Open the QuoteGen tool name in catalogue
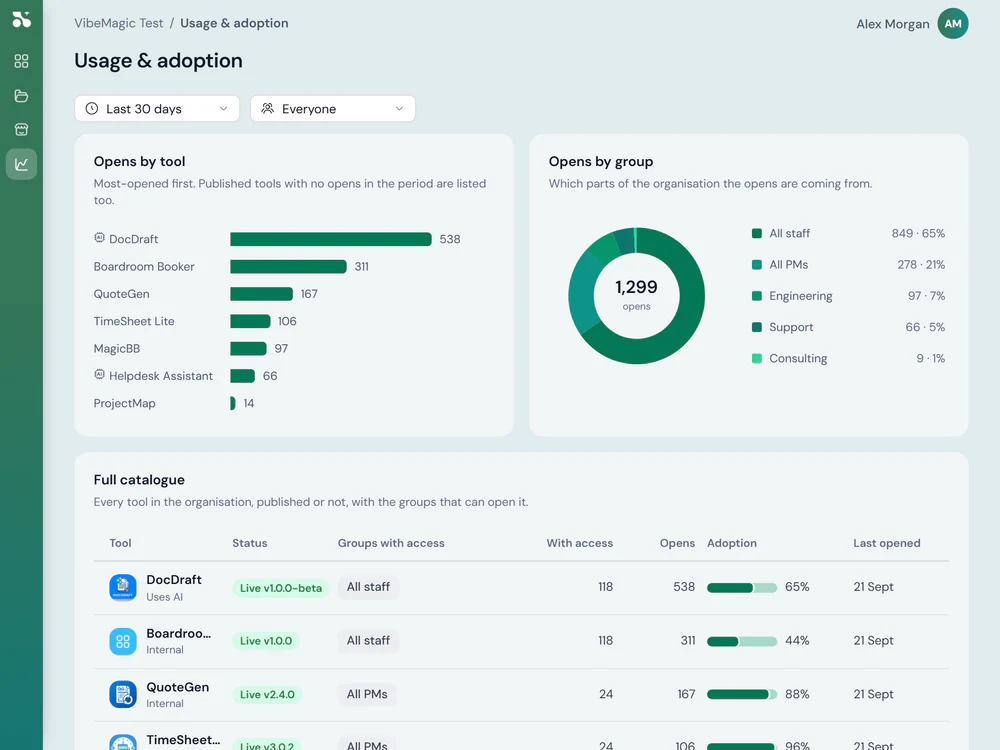Viewport: 1000px width, 750px height. [177, 687]
